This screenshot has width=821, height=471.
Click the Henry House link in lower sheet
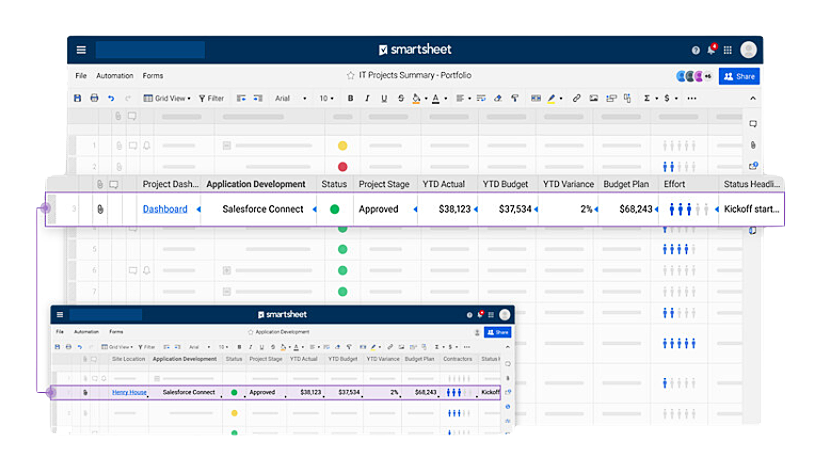128,392
